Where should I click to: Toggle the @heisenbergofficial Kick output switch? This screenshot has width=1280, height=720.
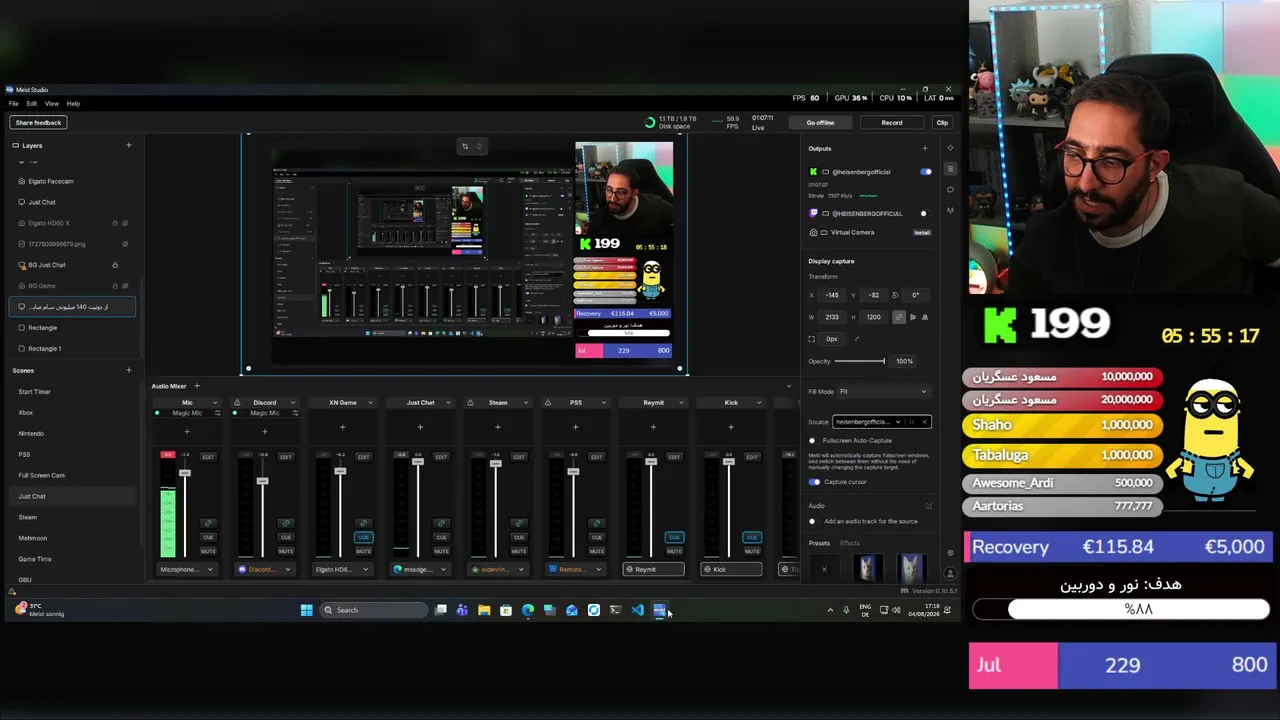point(925,172)
